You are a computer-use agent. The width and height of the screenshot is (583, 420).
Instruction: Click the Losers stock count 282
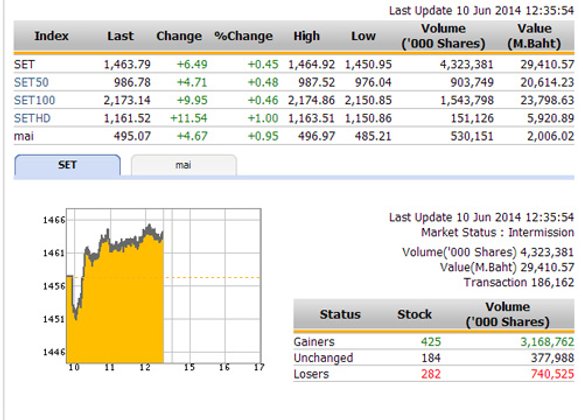pos(431,374)
